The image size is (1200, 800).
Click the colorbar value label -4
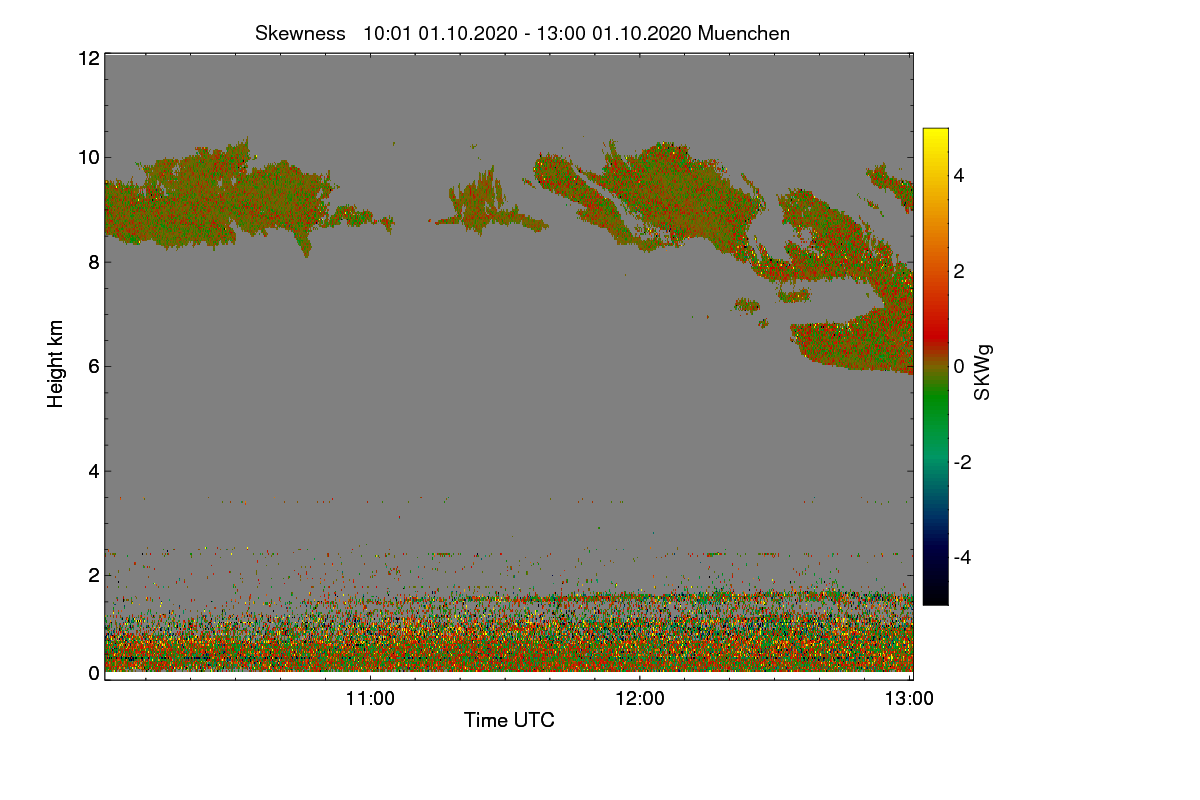962,557
